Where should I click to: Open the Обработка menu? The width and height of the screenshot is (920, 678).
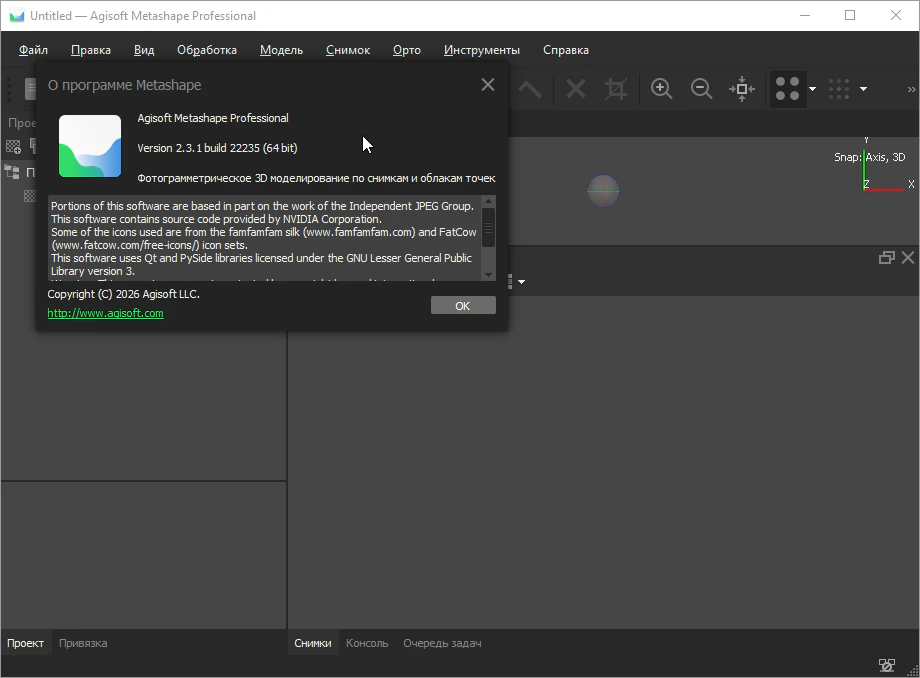207,50
